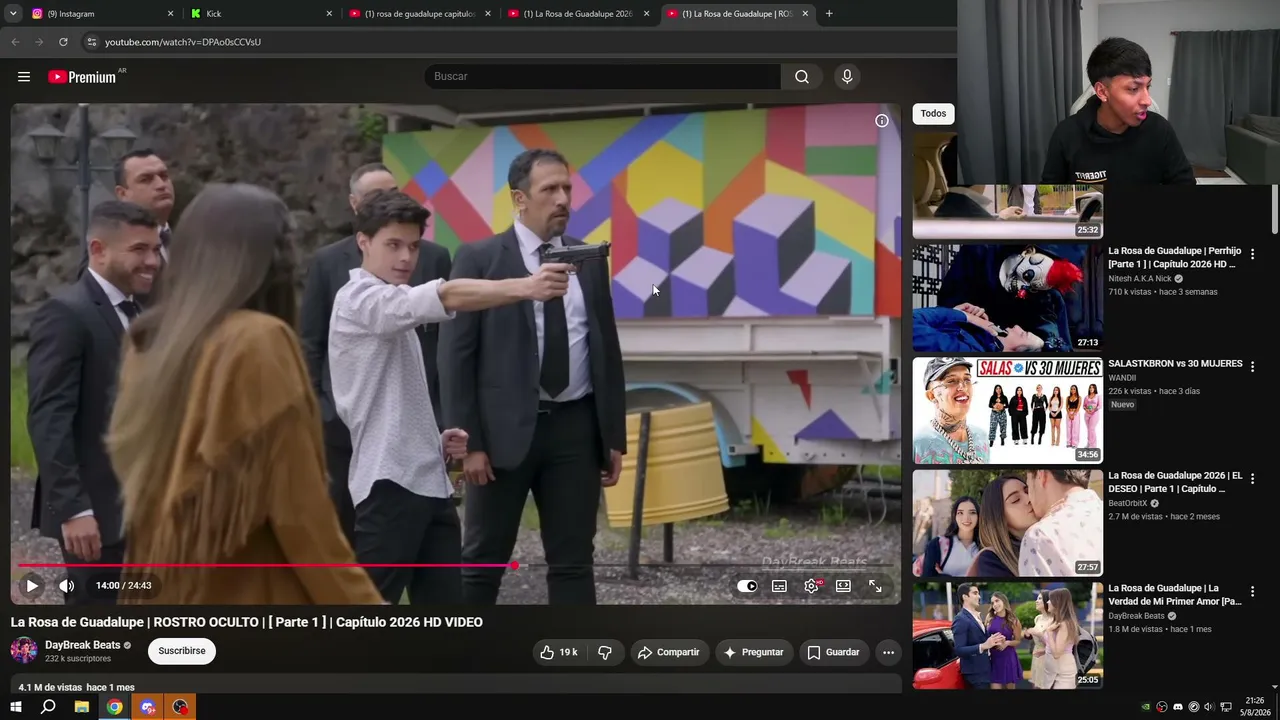Image resolution: width=1280 pixels, height=720 pixels.
Task: Open 'SALASTKBRON vs 30 MUJERES' title
Action: (x=1175, y=363)
